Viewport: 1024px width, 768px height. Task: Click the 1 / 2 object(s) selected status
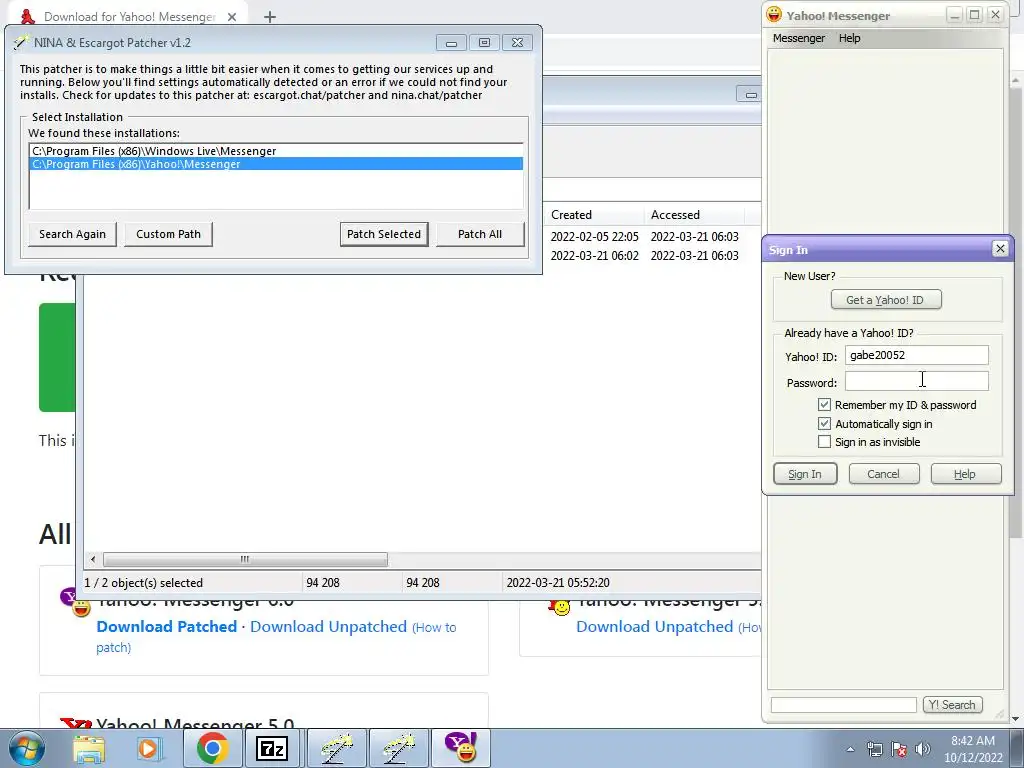[x=144, y=583]
